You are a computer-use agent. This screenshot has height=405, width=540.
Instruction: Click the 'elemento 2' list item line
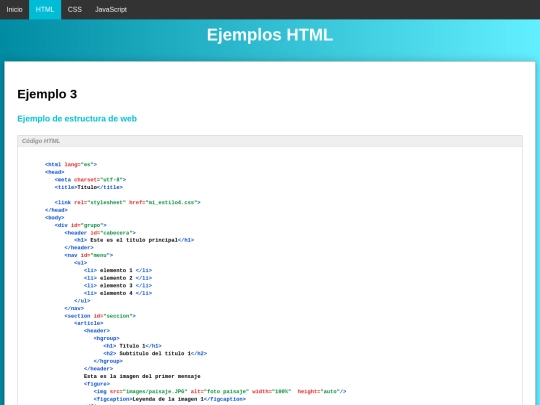118,278
